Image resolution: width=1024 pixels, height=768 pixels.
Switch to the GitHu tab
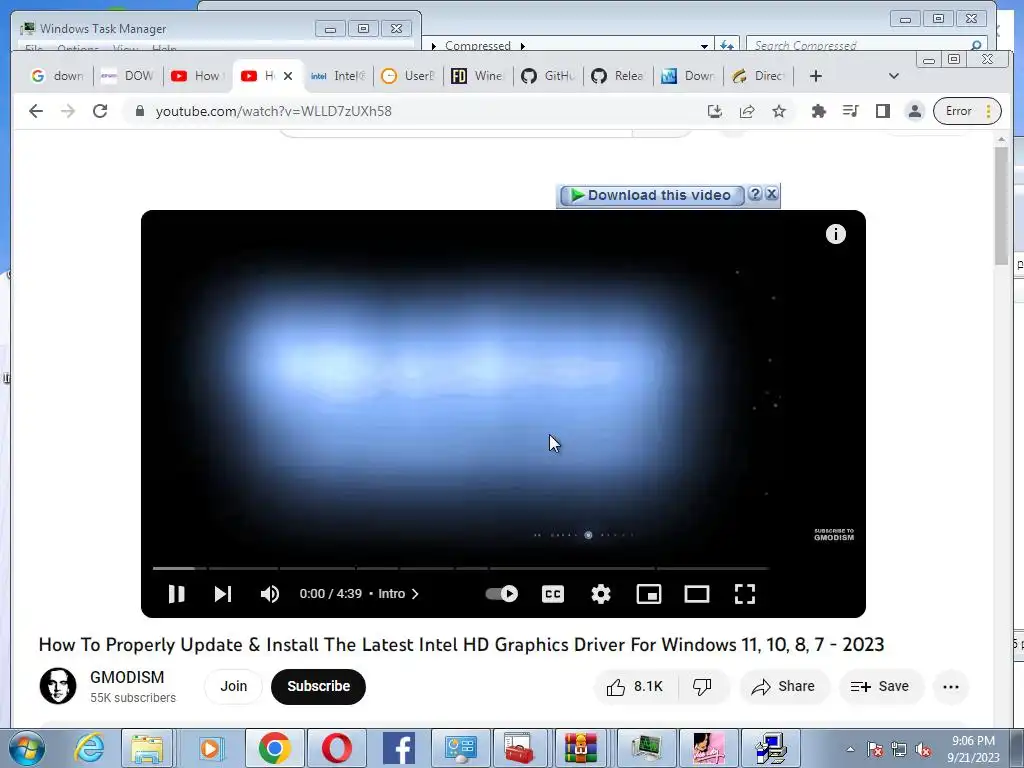[548, 76]
